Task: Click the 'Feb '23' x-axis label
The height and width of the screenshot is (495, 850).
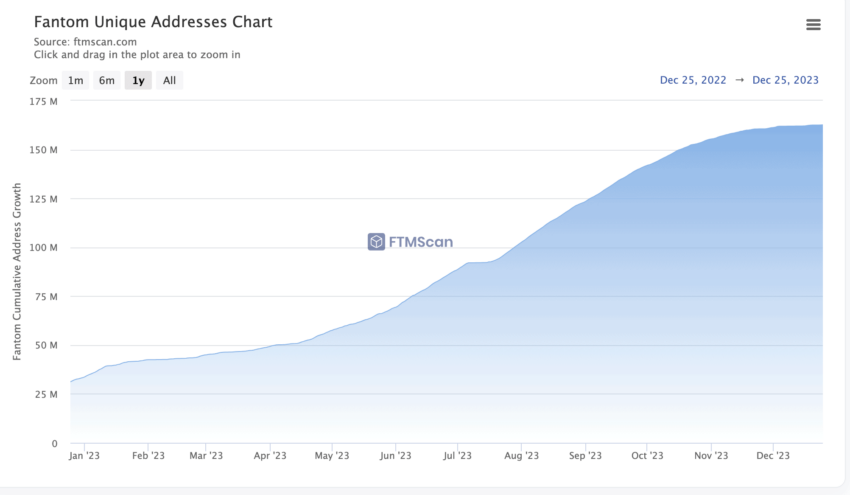Action: 148,455
